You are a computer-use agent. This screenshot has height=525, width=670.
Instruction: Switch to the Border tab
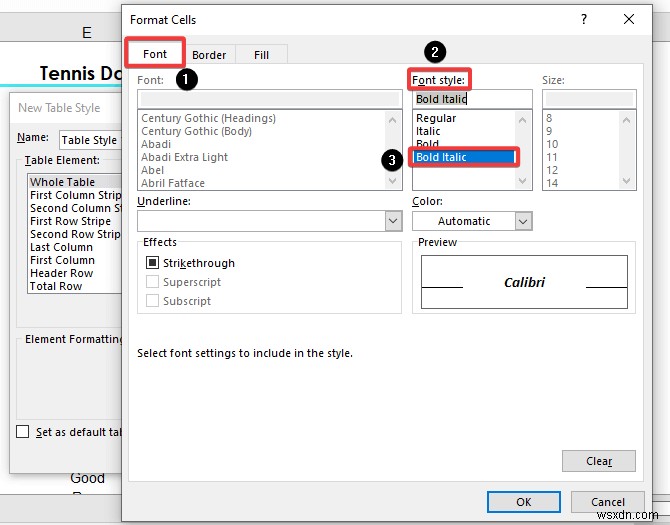(x=209, y=55)
